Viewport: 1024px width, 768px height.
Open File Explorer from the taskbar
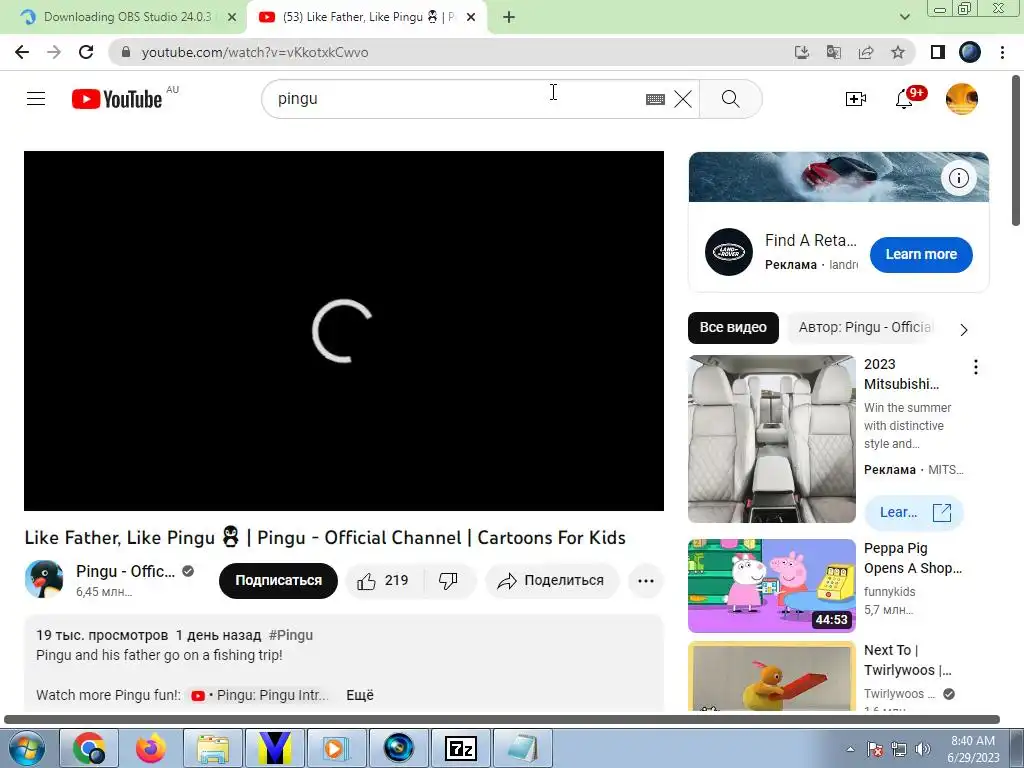213,748
